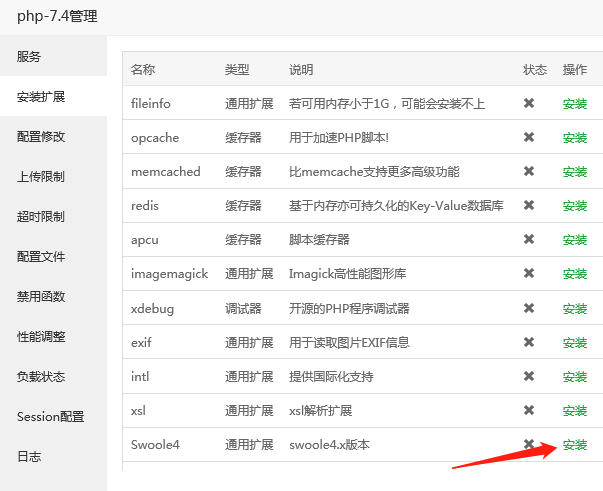Image resolution: width=603 pixels, height=491 pixels.
Task: Click the 操作 column header
Action: click(575, 69)
